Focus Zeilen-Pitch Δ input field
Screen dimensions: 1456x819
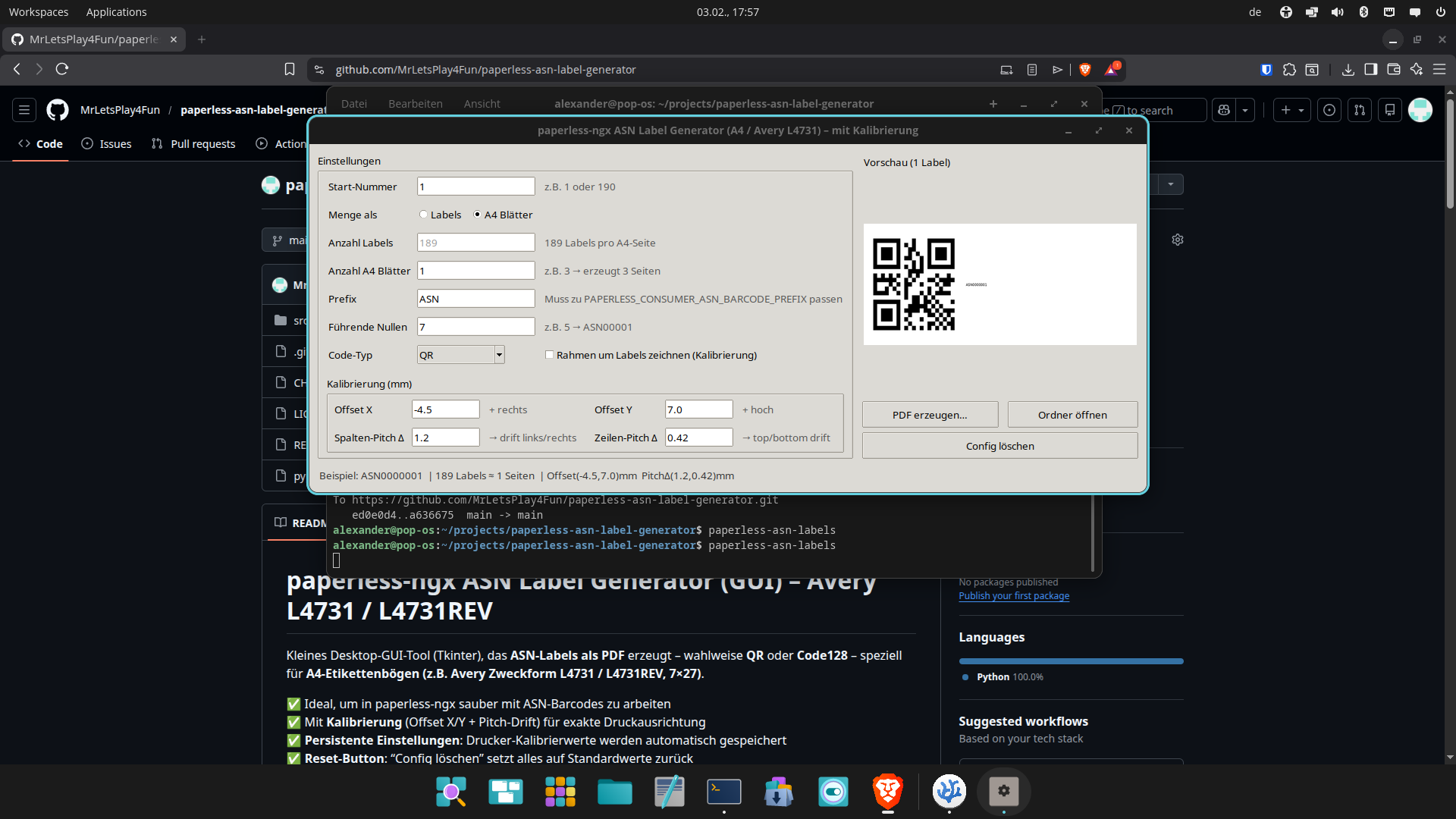point(698,438)
